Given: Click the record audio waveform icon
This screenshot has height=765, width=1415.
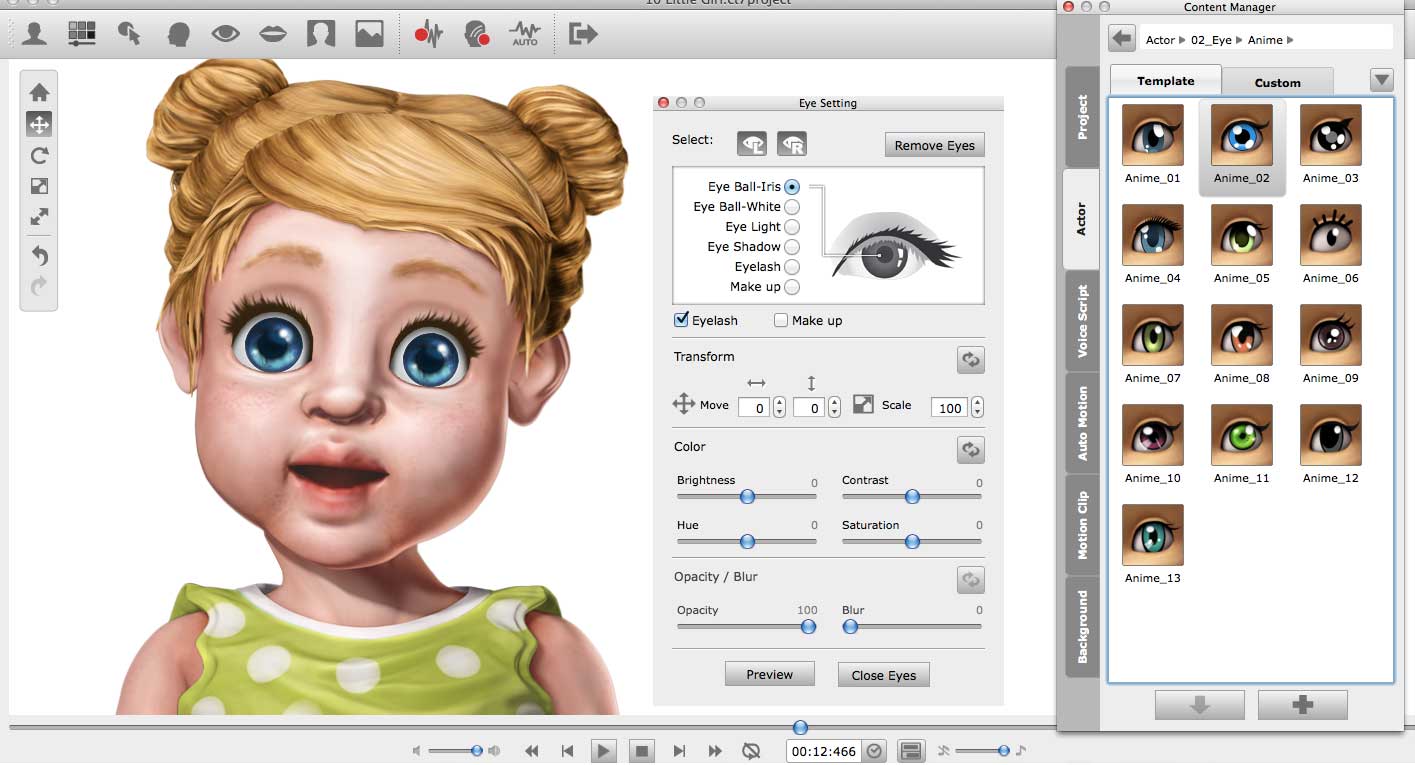Looking at the screenshot, I should click(x=428, y=34).
